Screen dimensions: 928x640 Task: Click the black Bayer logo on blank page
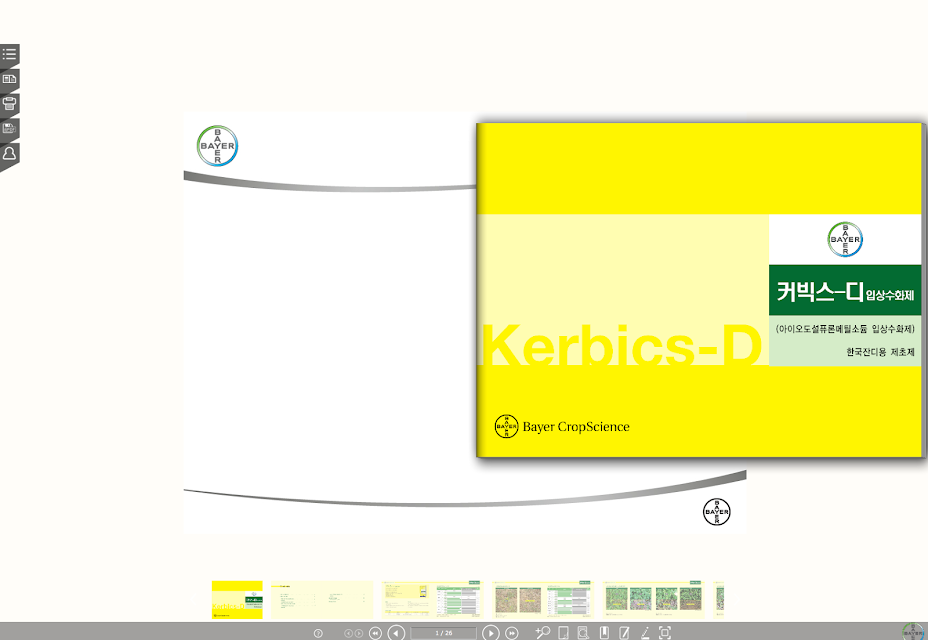click(x=717, y=512)
